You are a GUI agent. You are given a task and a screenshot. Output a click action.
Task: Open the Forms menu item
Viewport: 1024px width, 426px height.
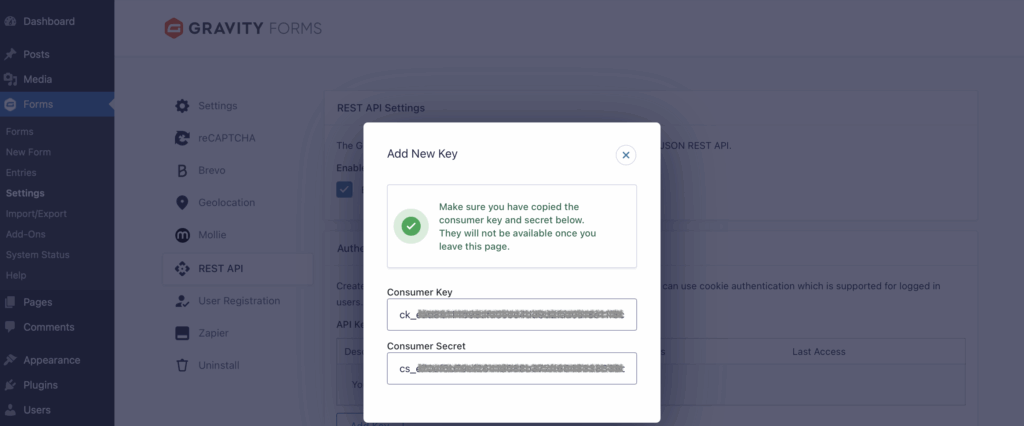[x=38, y=104]
